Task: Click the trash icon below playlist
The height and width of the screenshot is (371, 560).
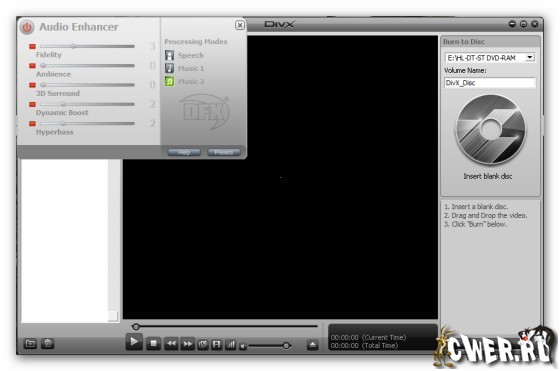Action: click(x=48, y=344)
